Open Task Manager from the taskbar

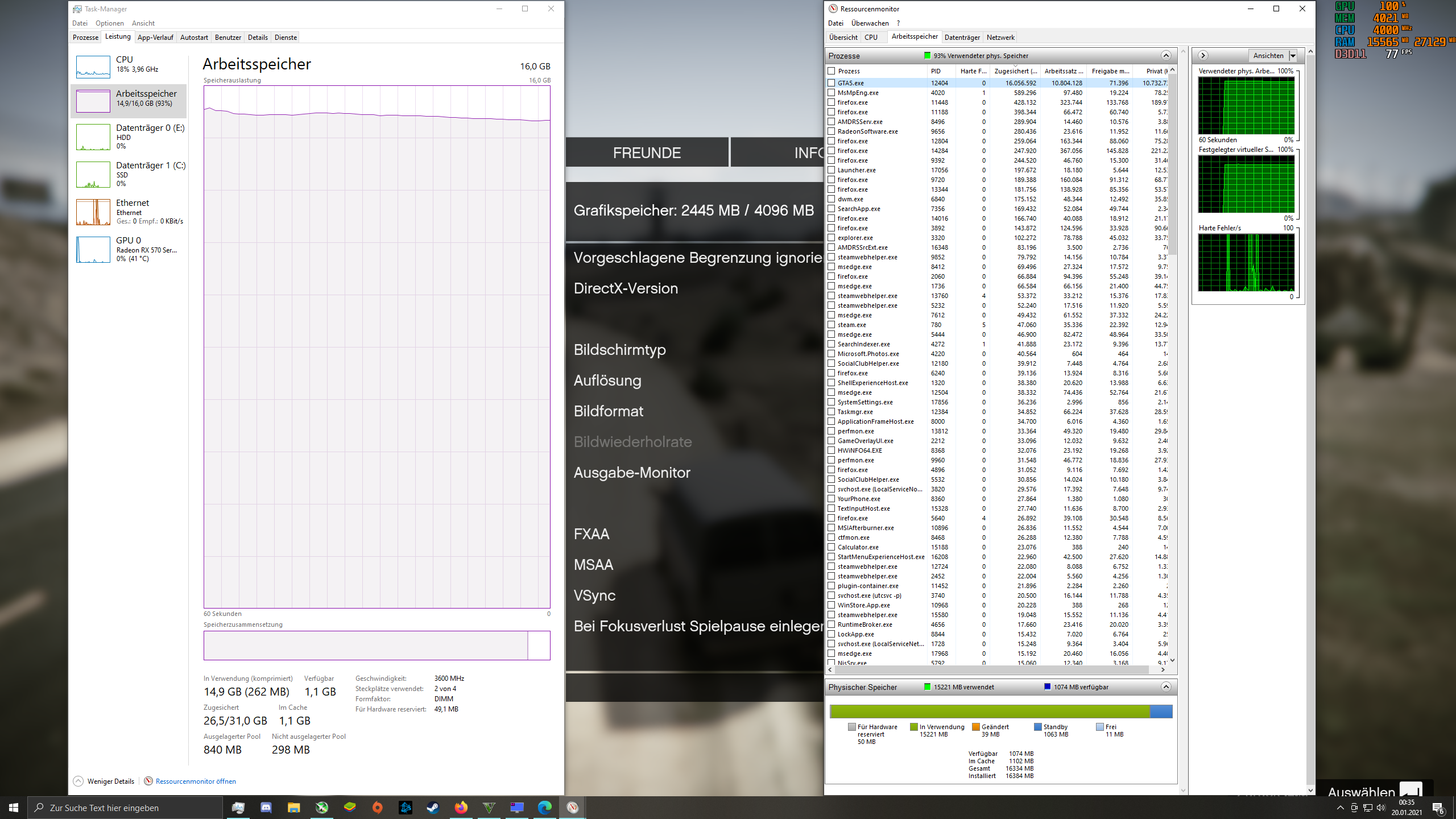238,808
